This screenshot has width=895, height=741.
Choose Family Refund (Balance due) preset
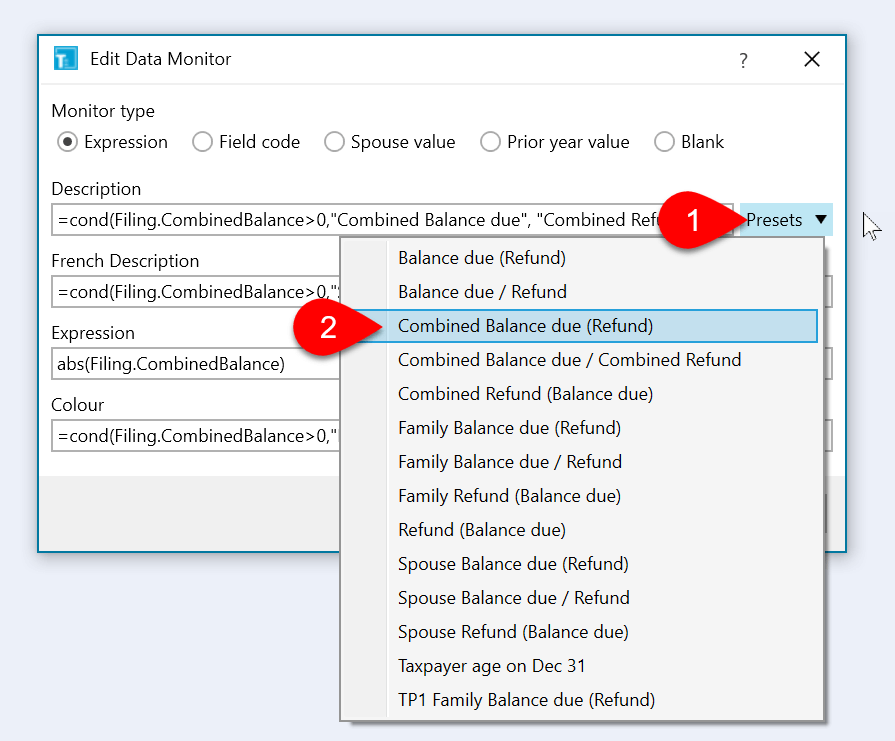pos(582,496)
